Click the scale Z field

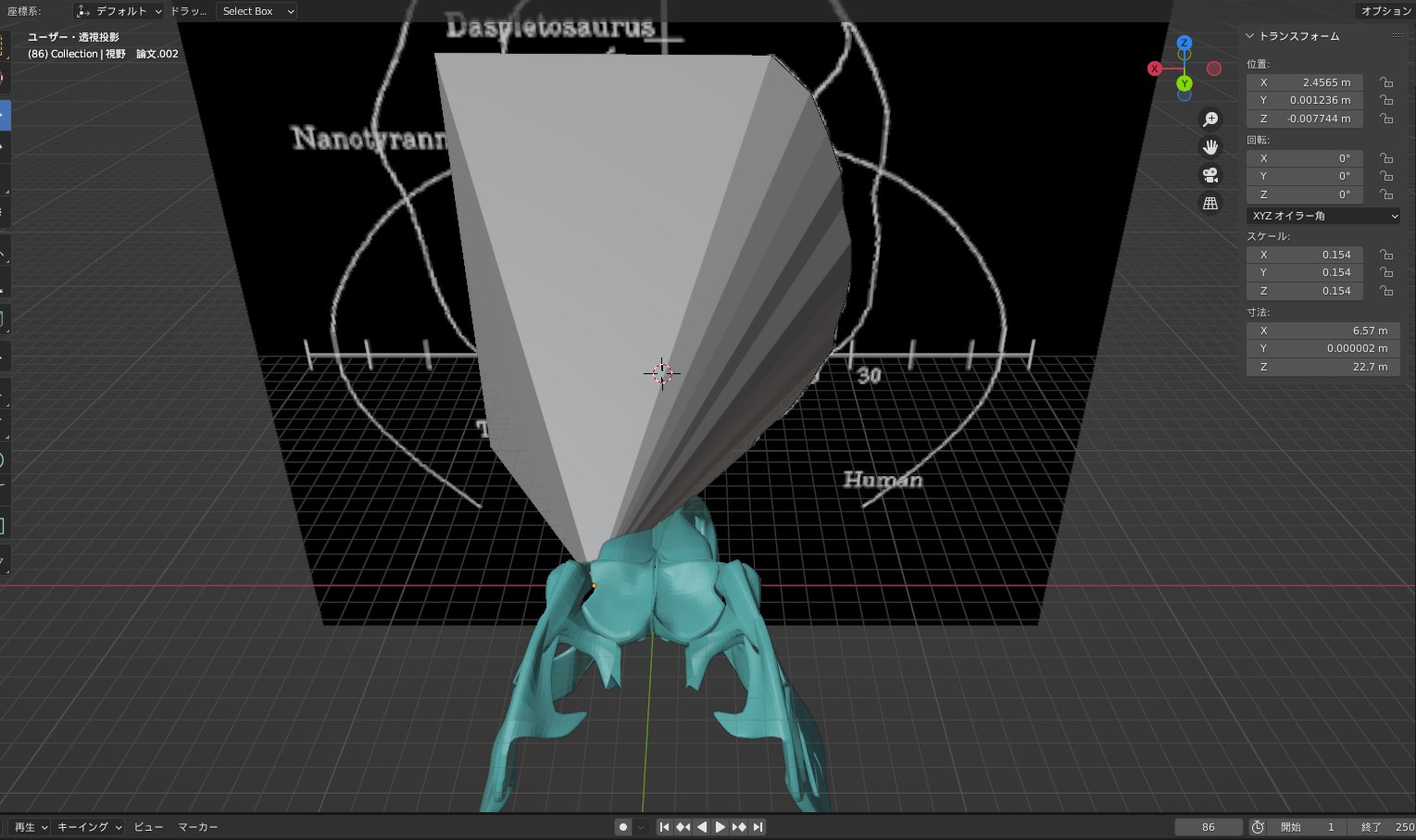[1304, 291]
